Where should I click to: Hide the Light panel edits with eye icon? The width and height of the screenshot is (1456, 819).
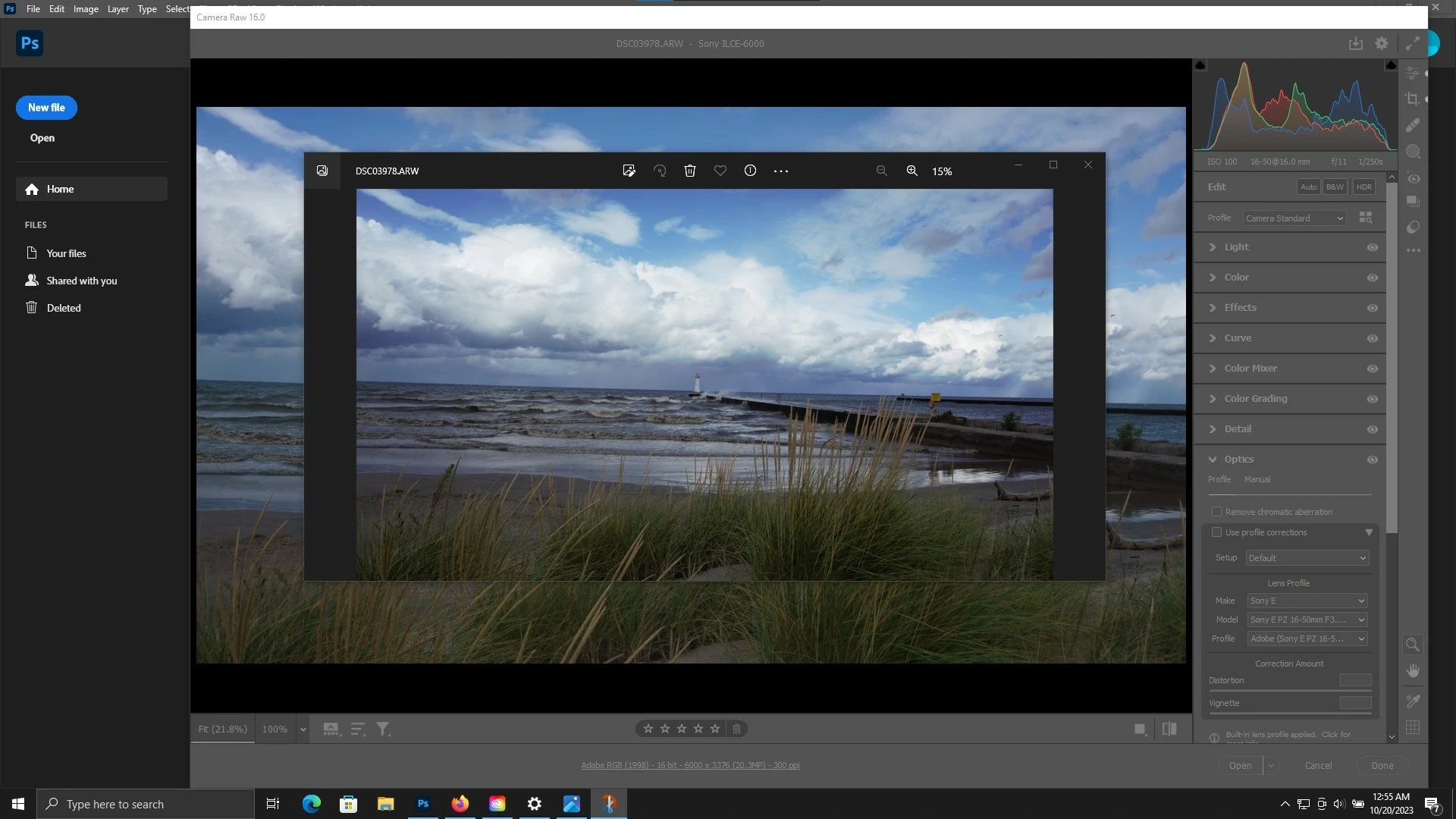point(1372,247)
